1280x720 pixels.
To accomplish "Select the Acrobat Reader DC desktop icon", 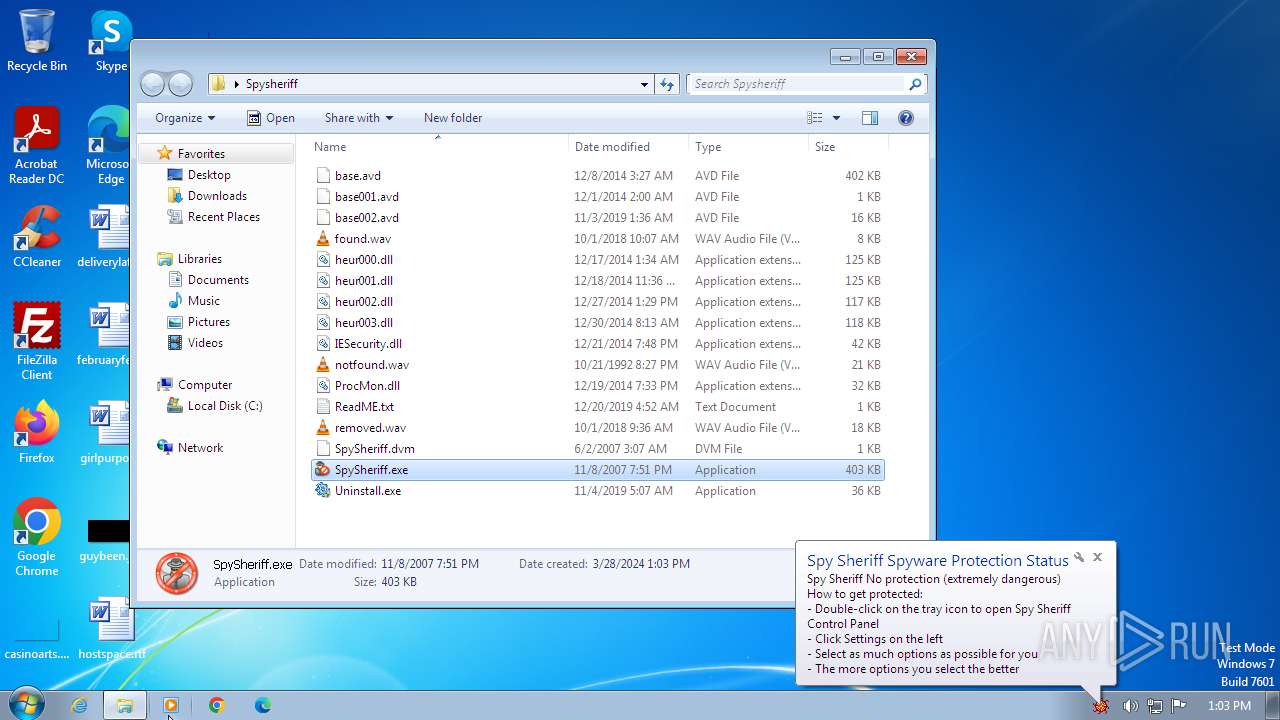I will 37,146.
